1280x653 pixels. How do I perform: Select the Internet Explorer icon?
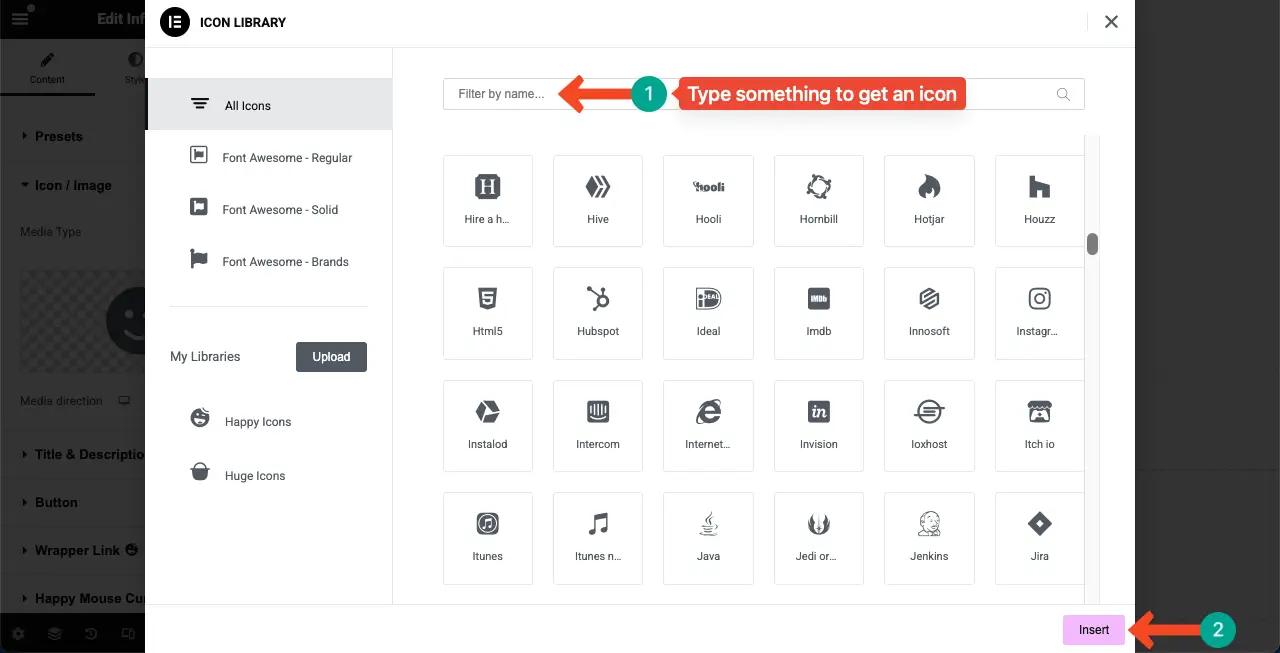[708, 425]
